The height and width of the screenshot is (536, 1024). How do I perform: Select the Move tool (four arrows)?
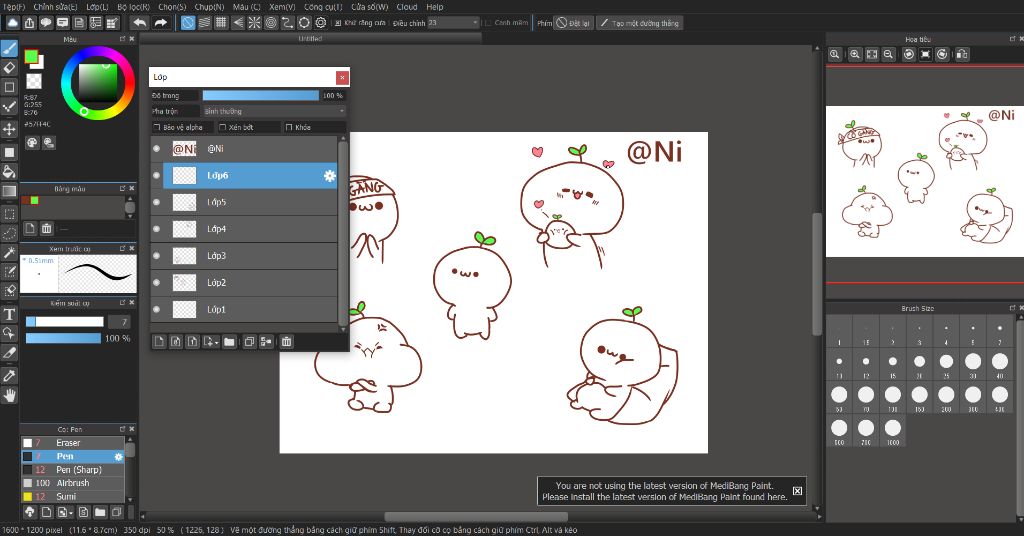point(9,129)
